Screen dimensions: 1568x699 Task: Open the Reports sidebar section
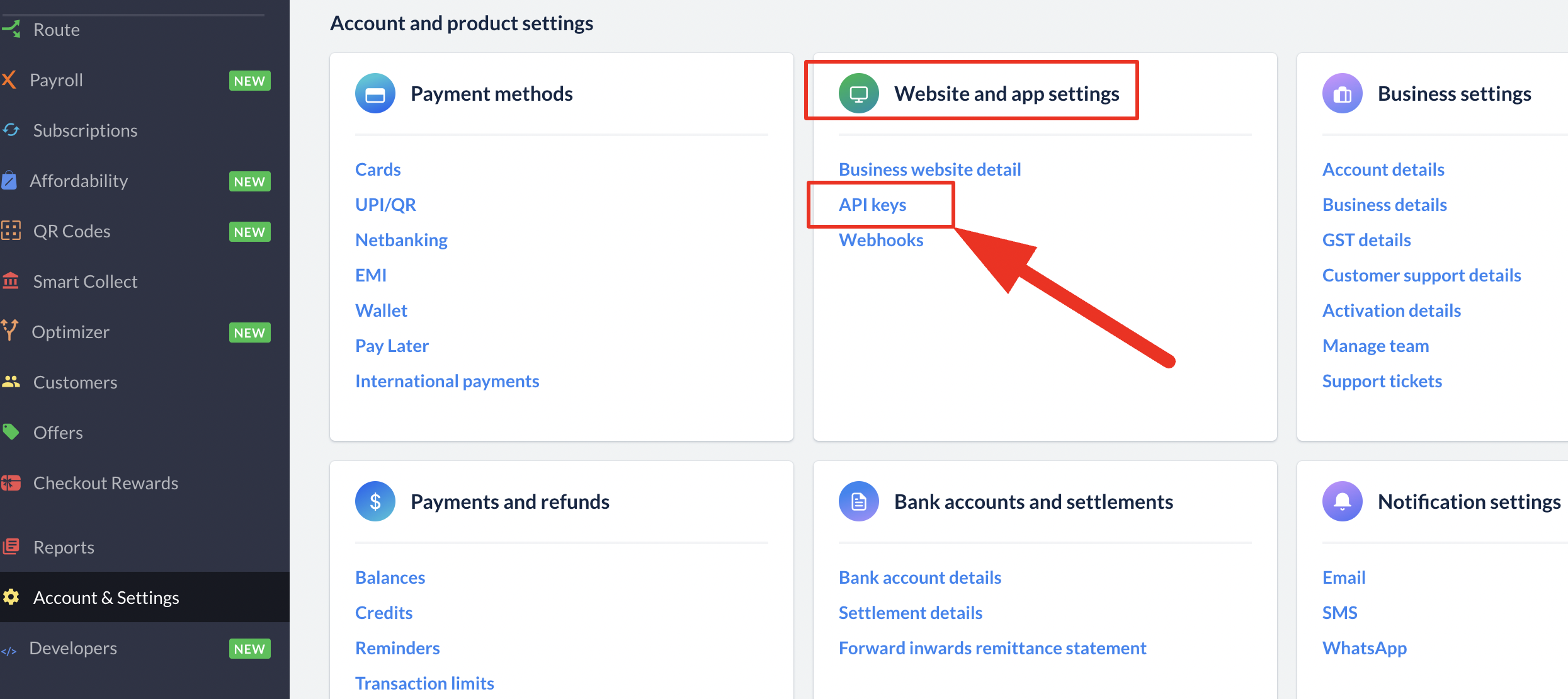(64, 547)
